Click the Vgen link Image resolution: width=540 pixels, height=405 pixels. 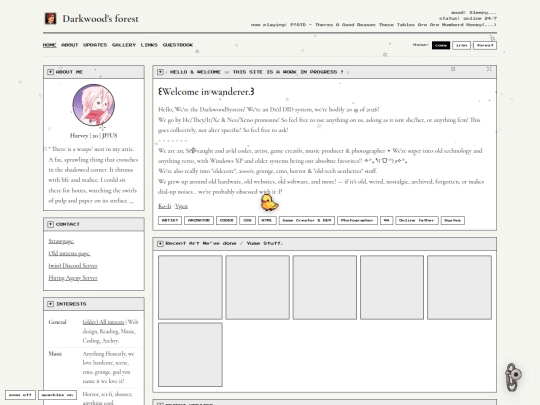click(181, 206)
